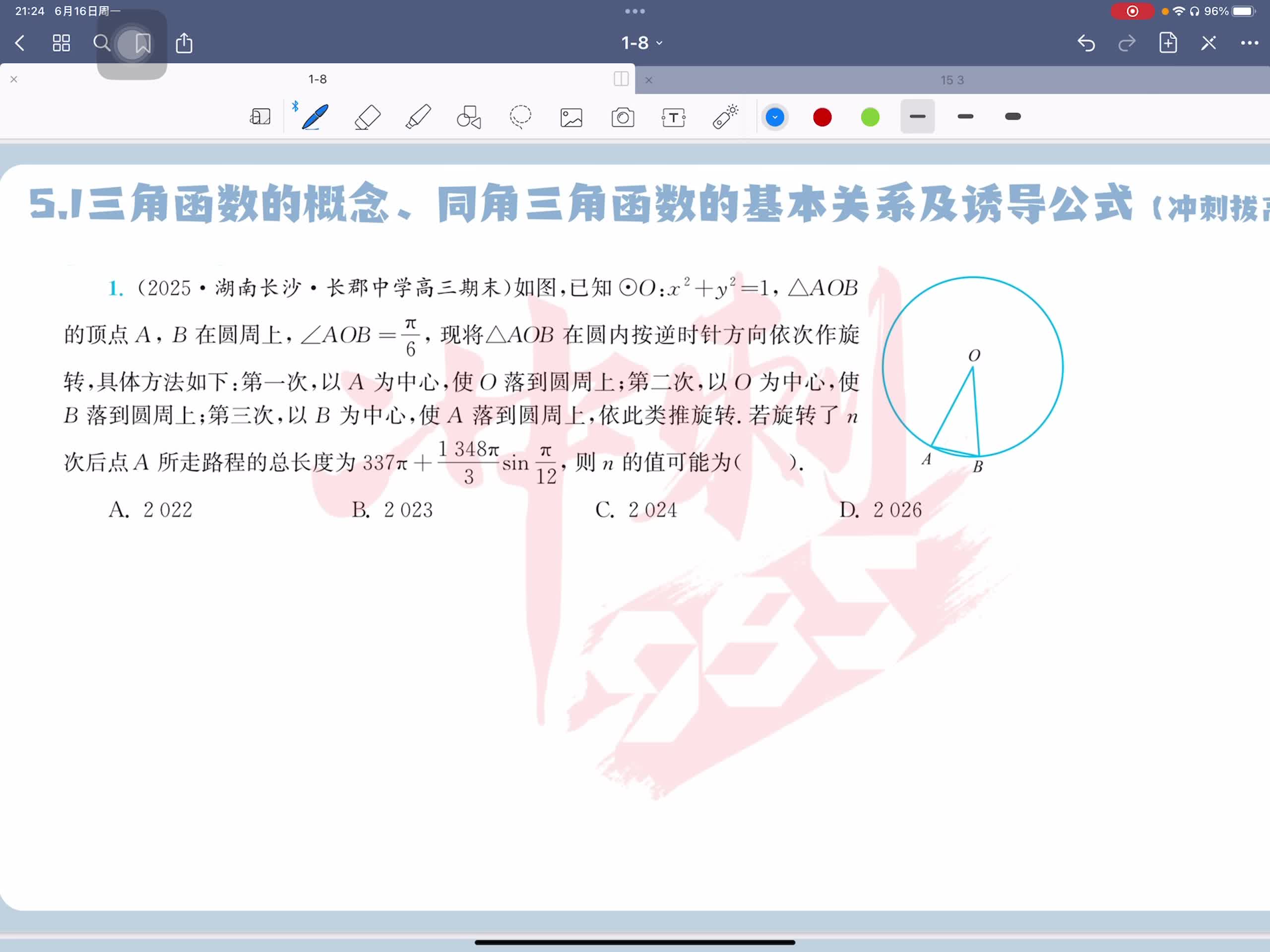1270x952 pixels.
Task: Select the eraser tool
Action: click(368, 117)
